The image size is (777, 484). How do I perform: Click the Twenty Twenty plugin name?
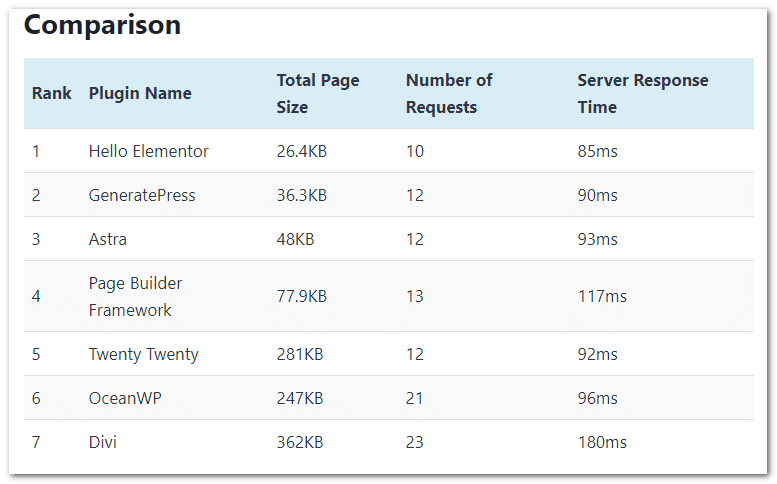[144, 354]
